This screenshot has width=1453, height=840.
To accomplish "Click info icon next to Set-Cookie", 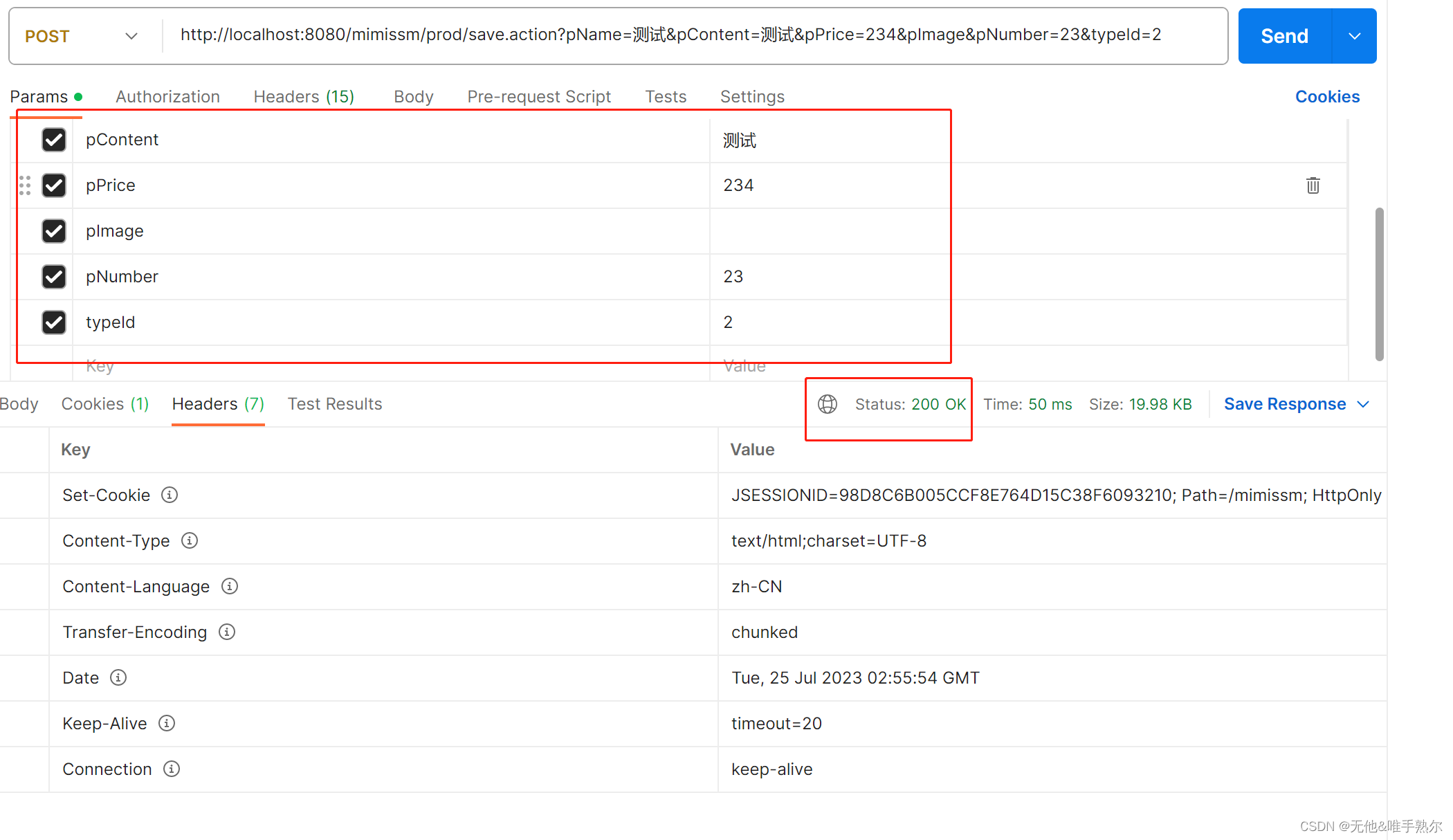I will point(170,495).
